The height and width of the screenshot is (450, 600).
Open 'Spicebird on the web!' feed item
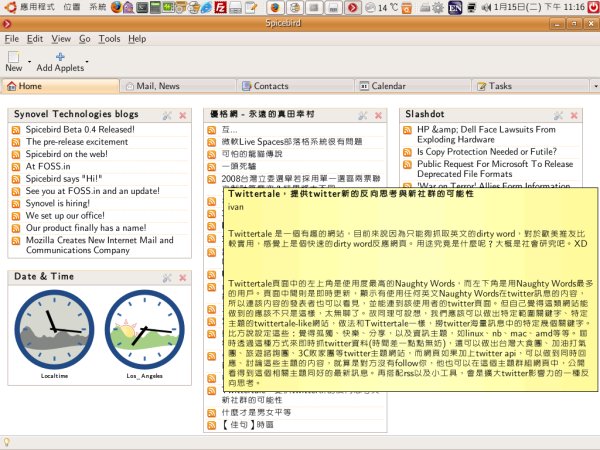pos(67,154)
